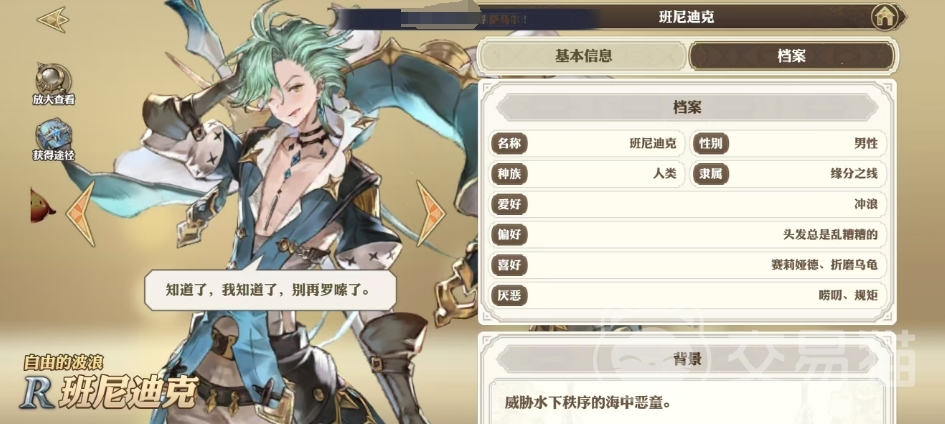Open the home icon button
Screen dimensions: 945x424
click(x=884, y=17)
